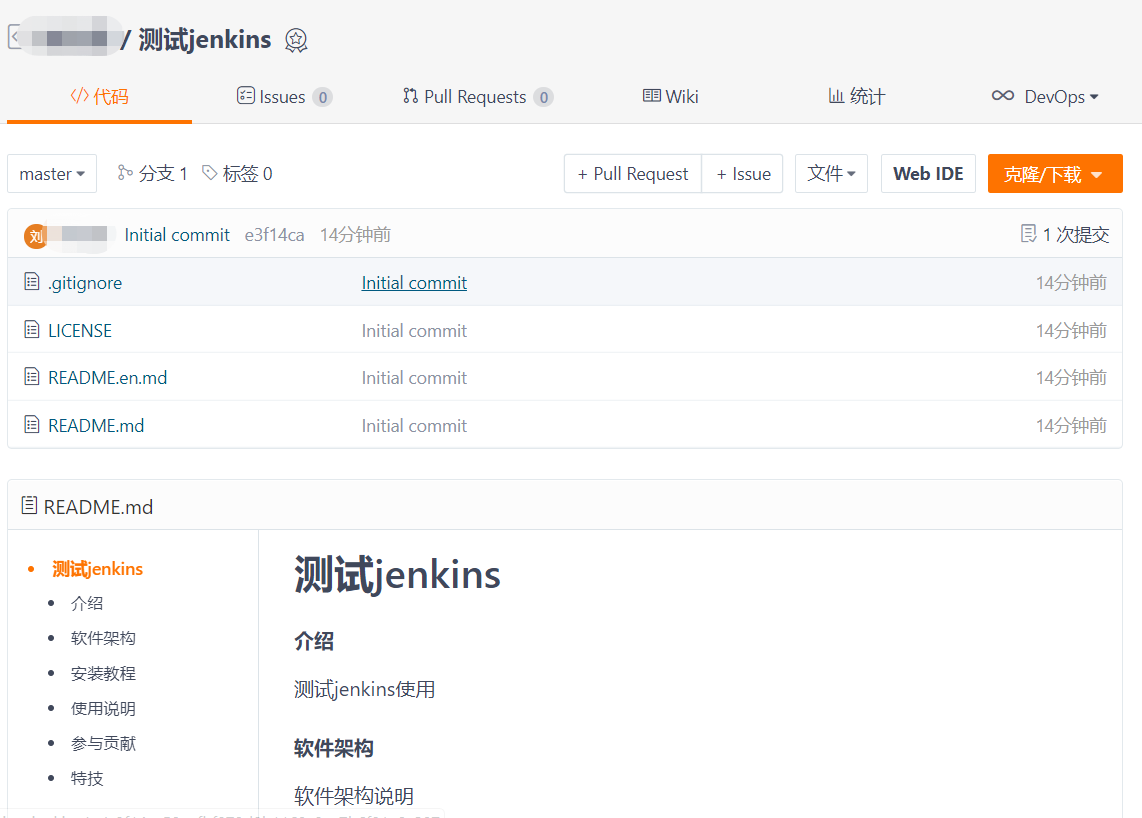View the 标签 0 tags list
Viewport: 1142px width, 818px height.
237,174
